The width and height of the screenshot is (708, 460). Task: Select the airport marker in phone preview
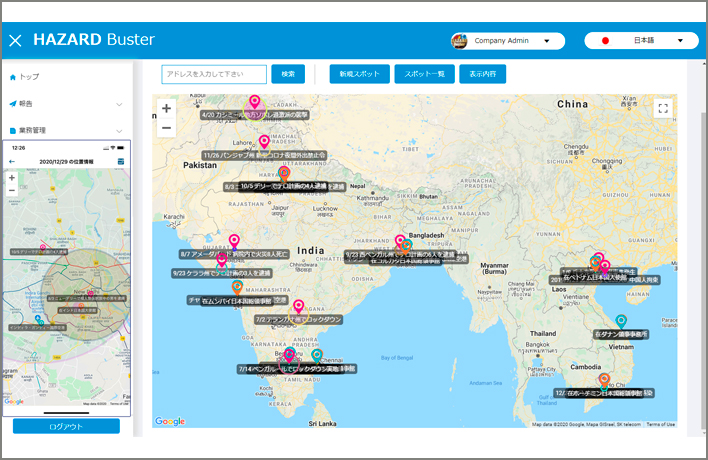point(39,321)
